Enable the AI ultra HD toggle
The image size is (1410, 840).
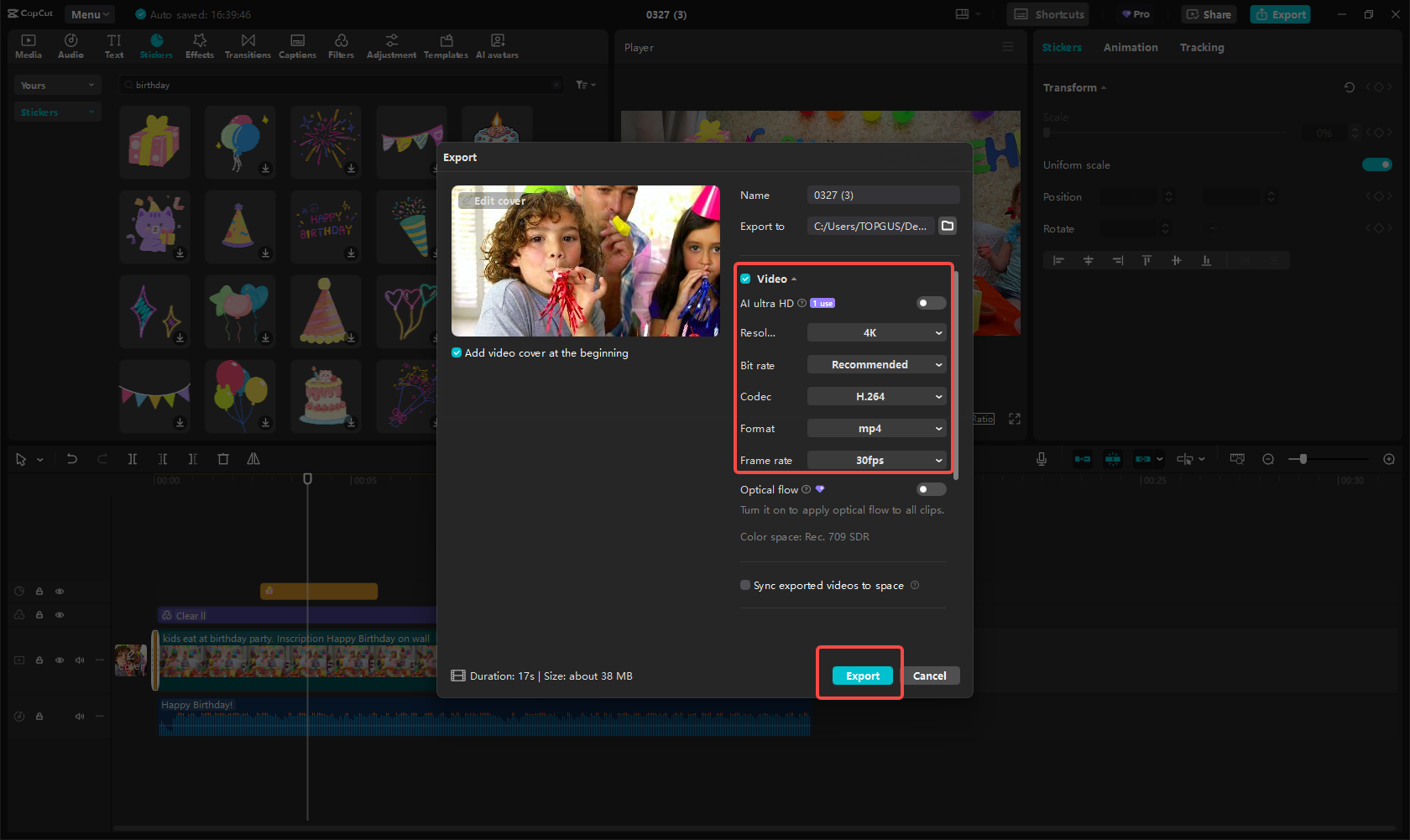click(x=930, y=303)
